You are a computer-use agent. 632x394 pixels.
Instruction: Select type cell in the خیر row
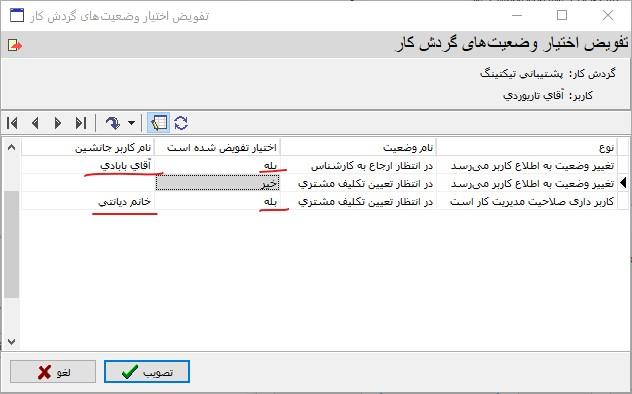click(526, 183)
